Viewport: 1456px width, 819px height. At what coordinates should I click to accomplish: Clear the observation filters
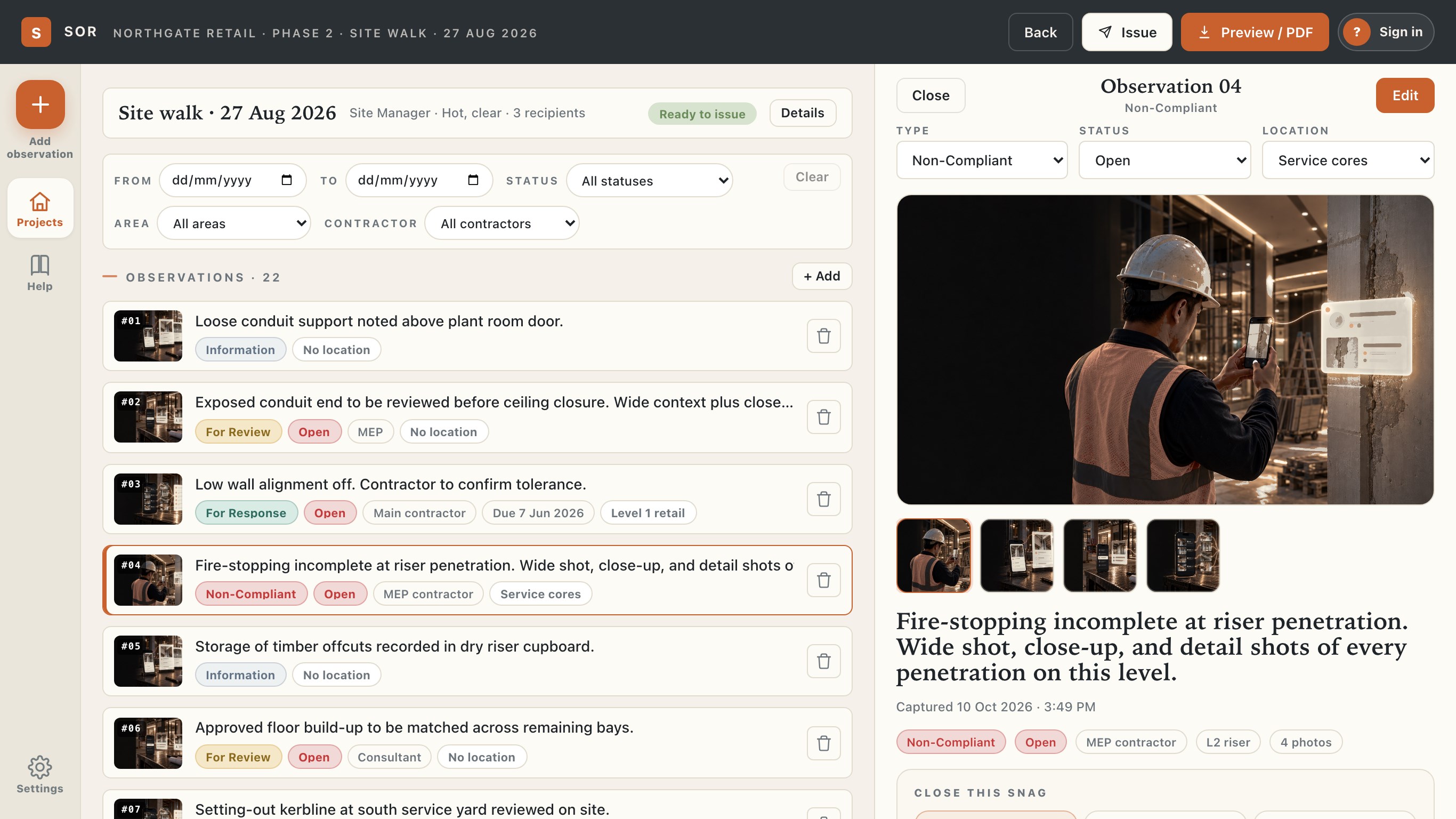(x=812, y=176)
